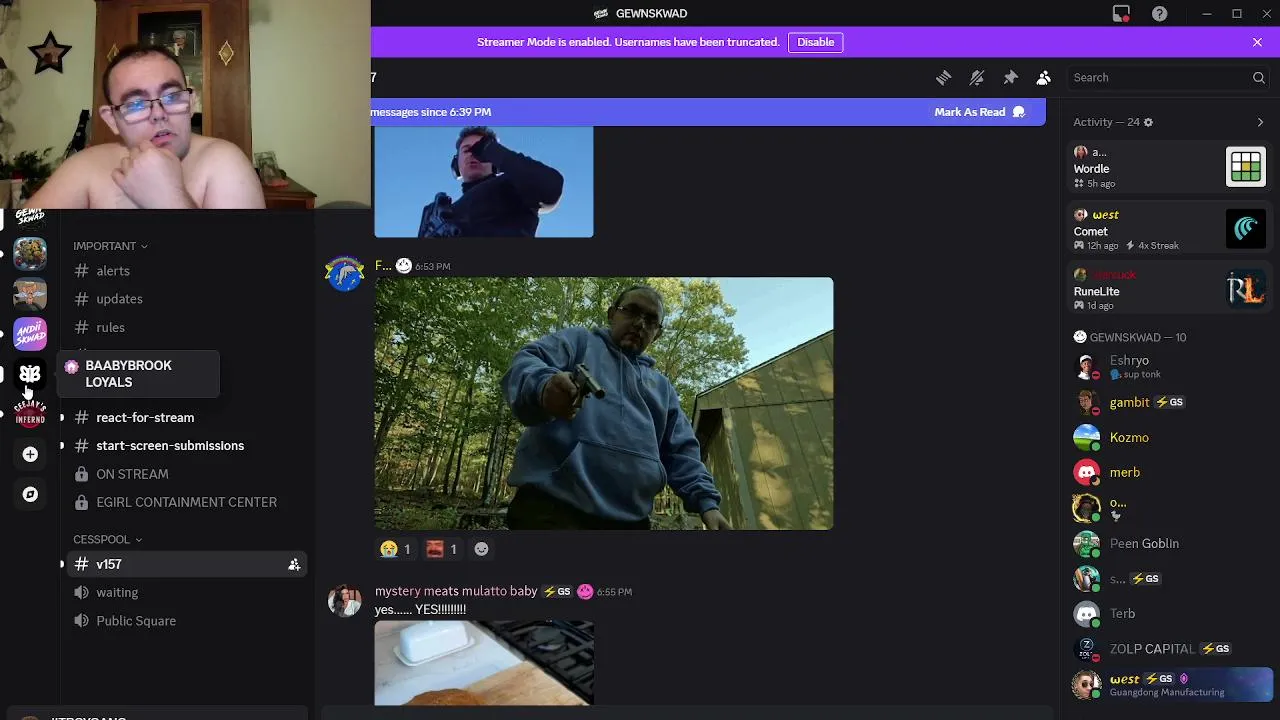Click the search magnifier icon
The width and height of the screenshot is (1280, 720).
pos(1259,77)
